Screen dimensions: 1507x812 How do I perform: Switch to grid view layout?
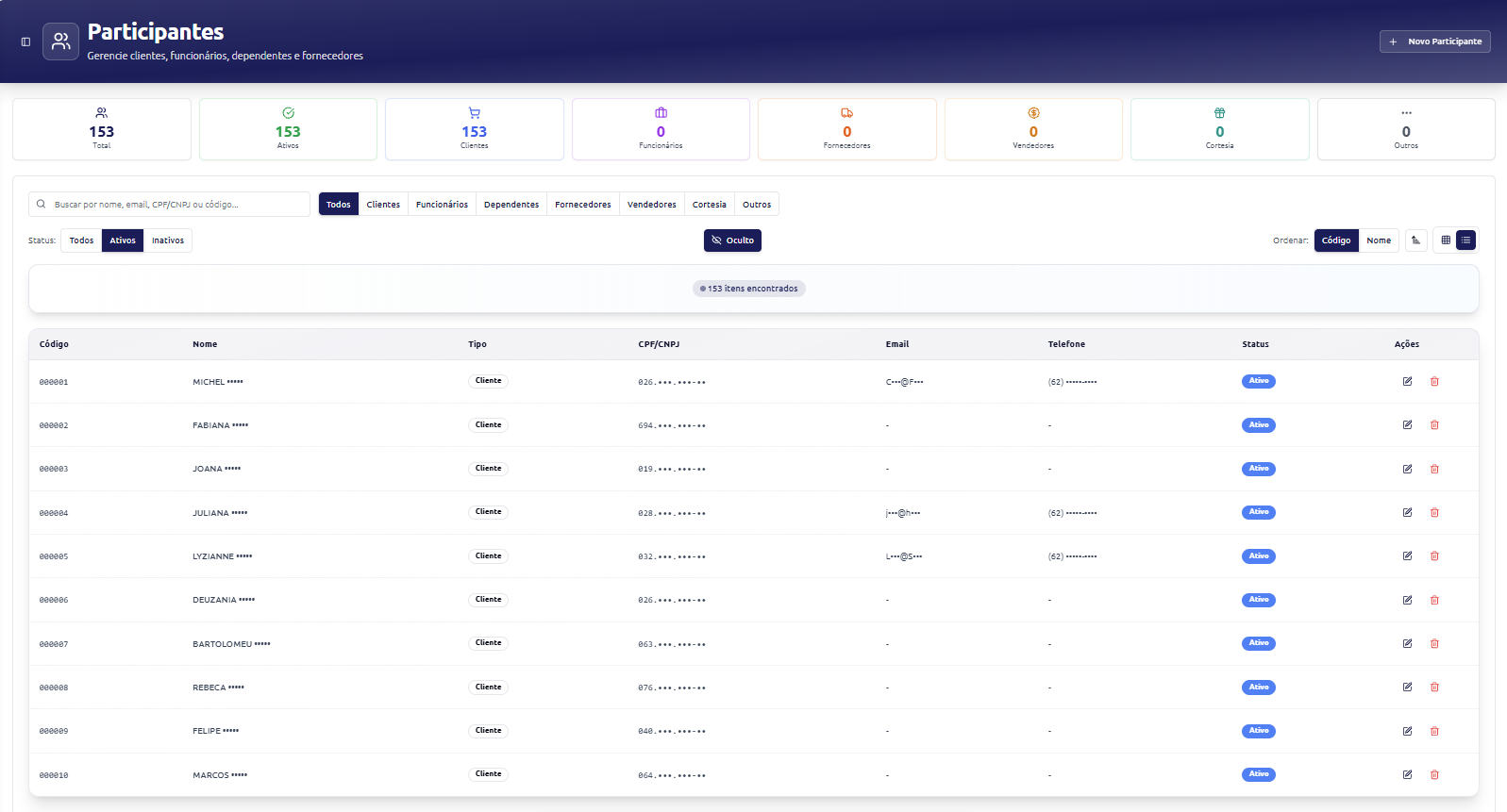coord(1446,240)
